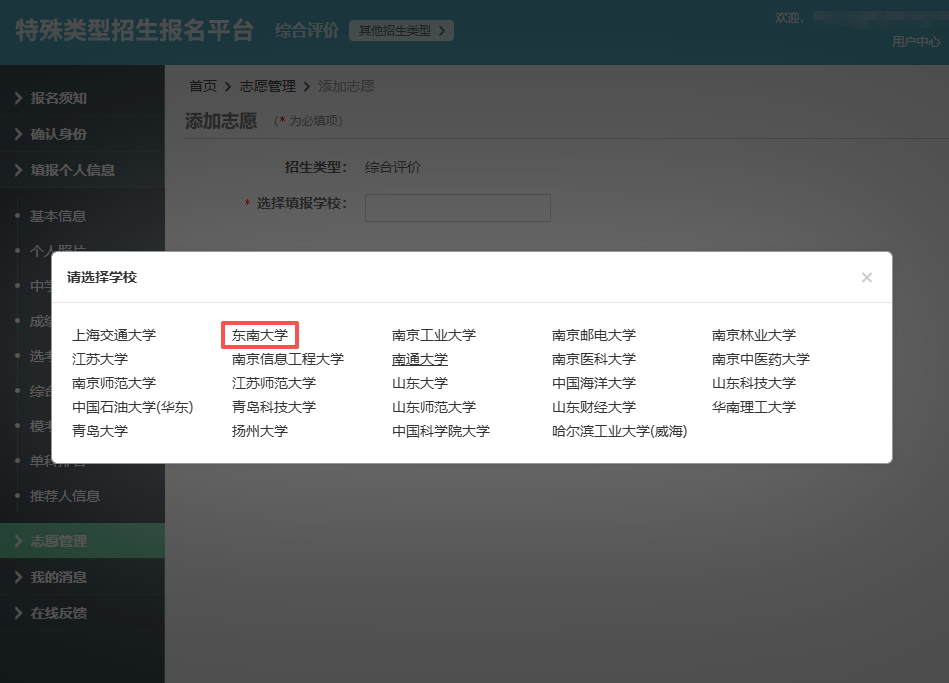This screenshot has height=683, width=949.
Task: Click the chevron icon beside 我的消息
Action: coord(18,577)
